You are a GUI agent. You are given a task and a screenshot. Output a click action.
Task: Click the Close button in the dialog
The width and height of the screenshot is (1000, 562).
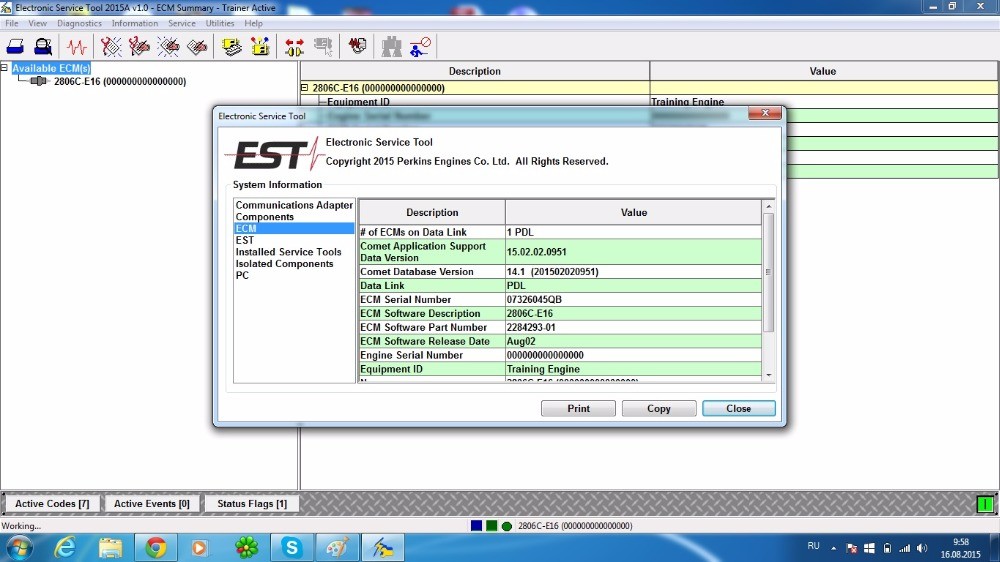pos(739,408)
